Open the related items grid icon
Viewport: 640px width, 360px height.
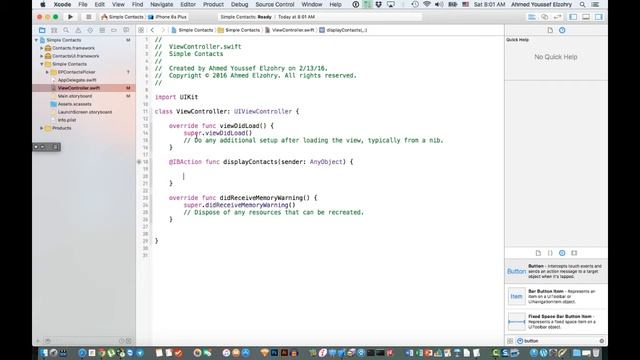click(141, 30)
